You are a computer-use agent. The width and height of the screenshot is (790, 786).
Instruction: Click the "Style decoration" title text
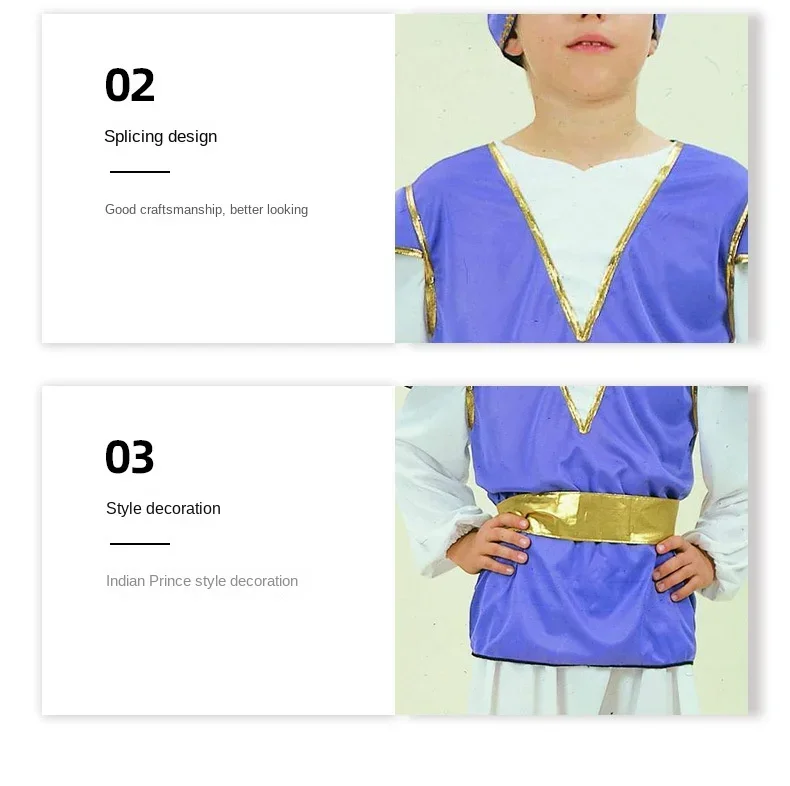(163, 508)
